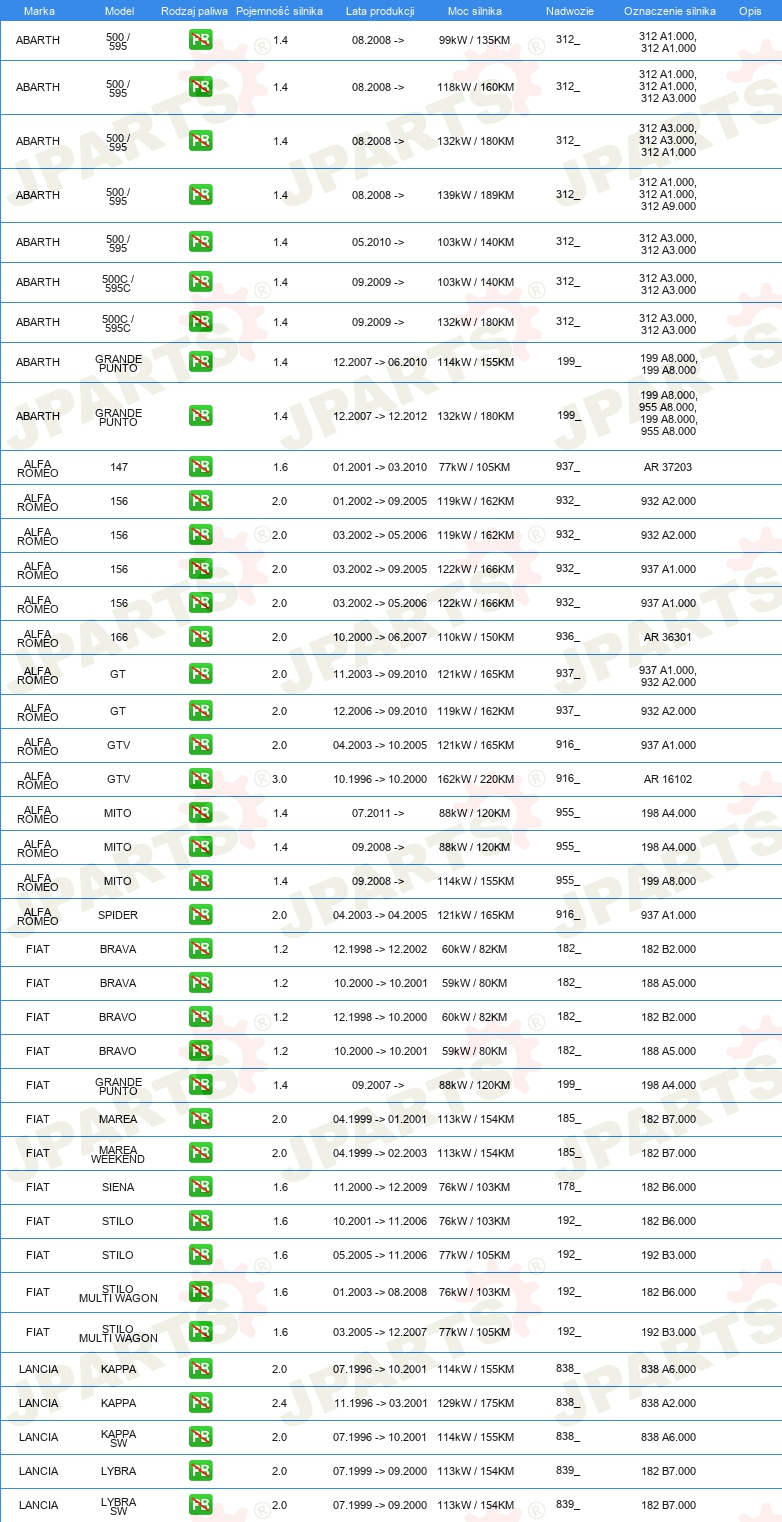
Task: Click the fuel icon in the 500C/595C 132kW row
Action: tap(200, 322)
